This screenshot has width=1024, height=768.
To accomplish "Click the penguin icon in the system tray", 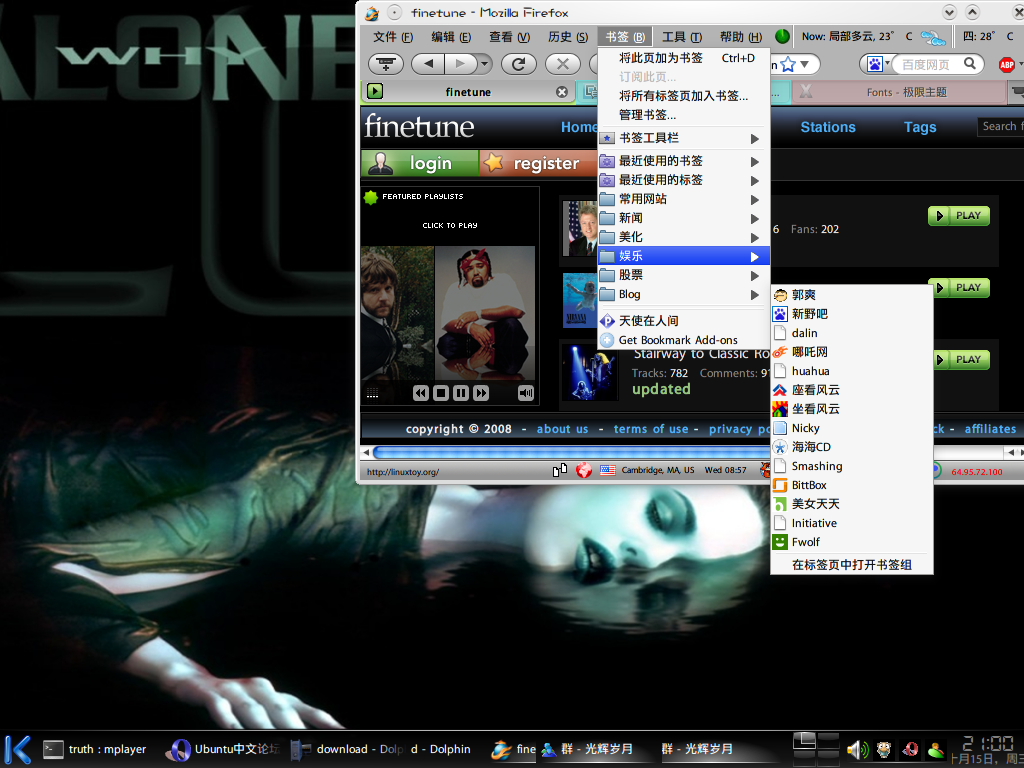I will coord(884,750).
